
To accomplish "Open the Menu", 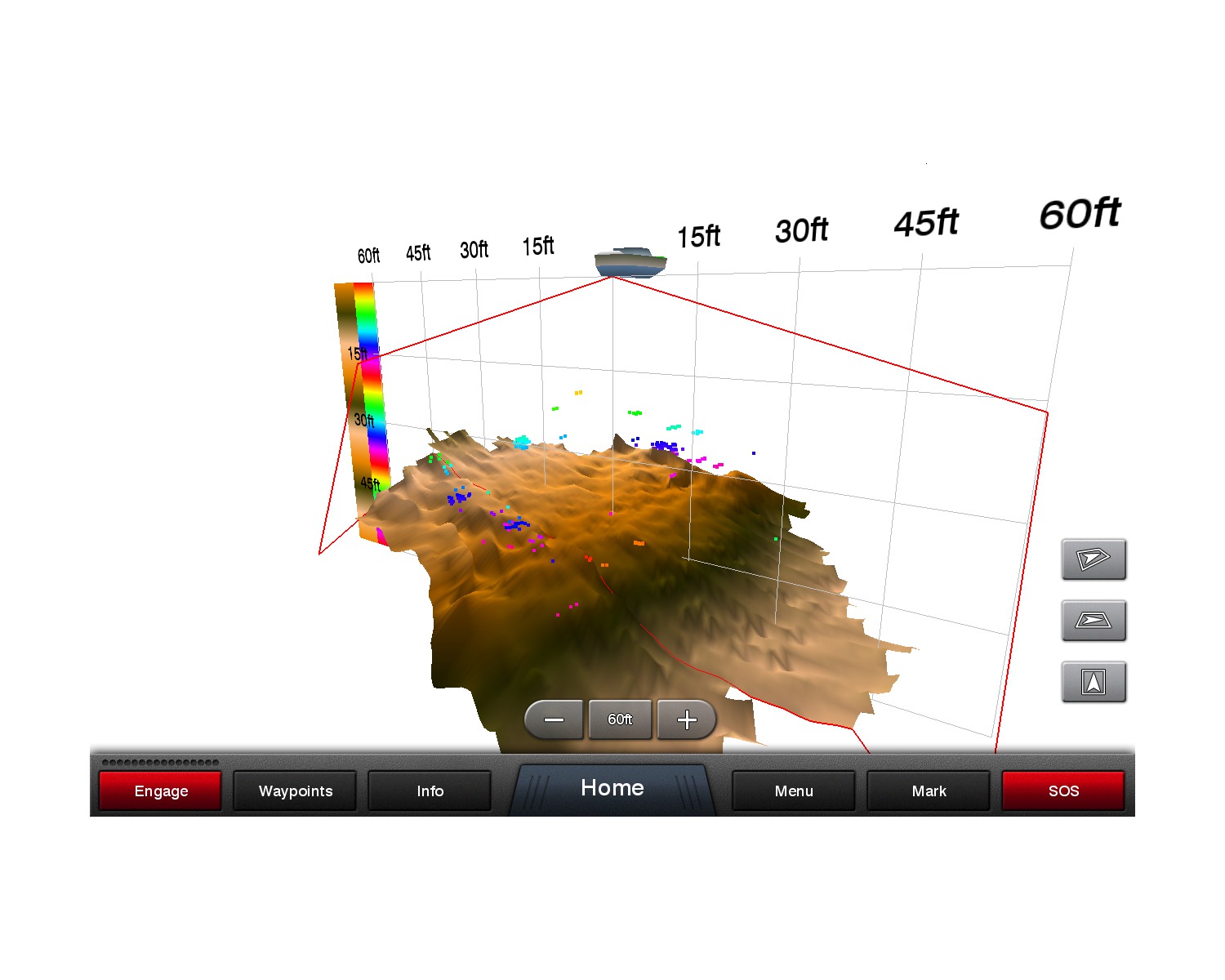I will [x=794, y=791].
